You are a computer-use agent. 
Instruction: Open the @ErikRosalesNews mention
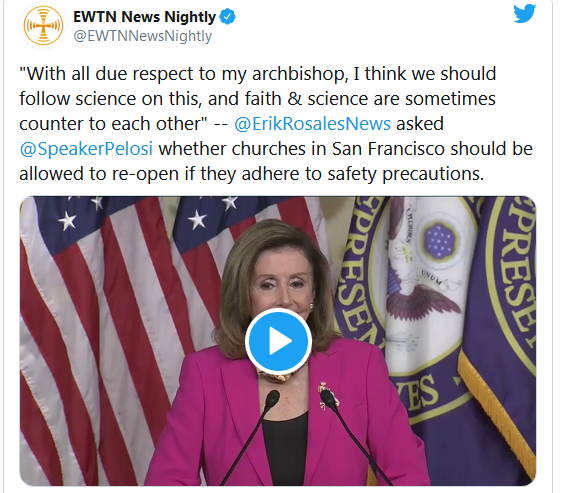(312, 124)
